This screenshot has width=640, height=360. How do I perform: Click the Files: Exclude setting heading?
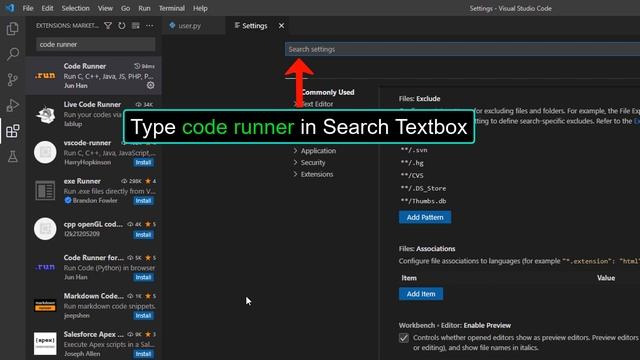click(420, 99)
